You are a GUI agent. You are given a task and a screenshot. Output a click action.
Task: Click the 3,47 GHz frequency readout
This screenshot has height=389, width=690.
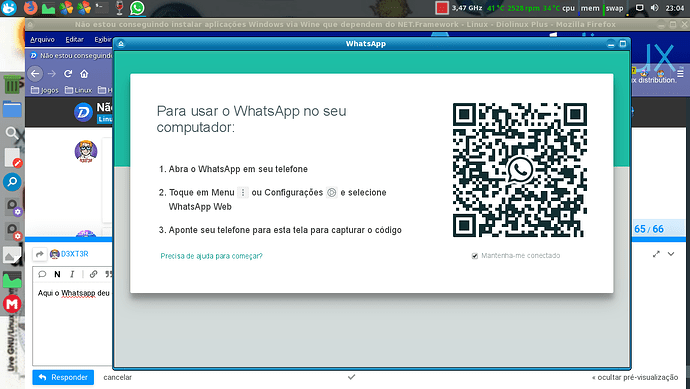(467, 8)
